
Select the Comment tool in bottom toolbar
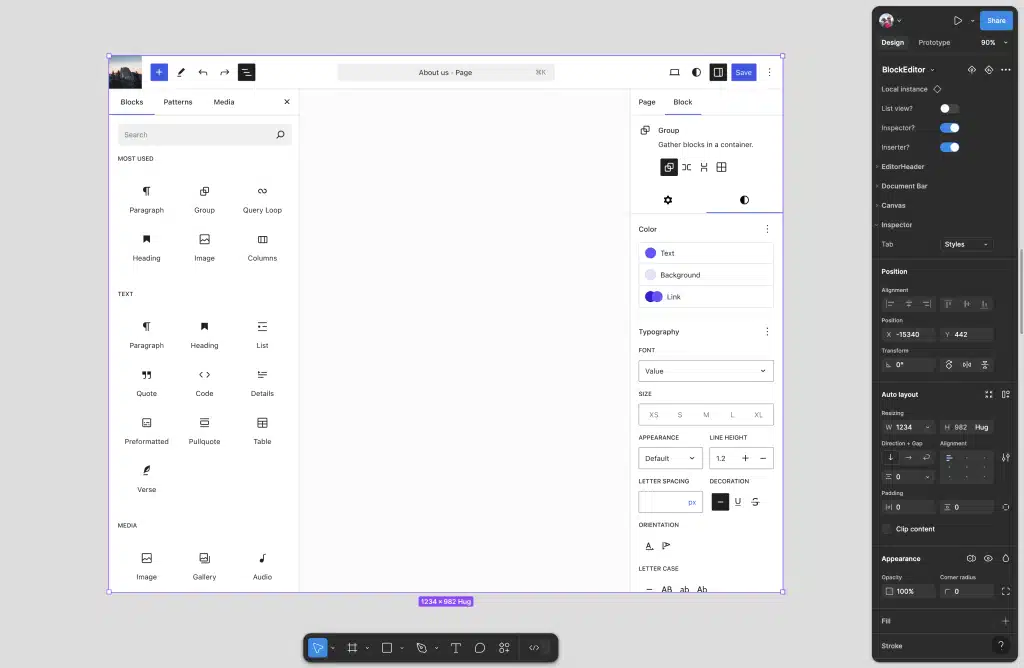click(480, 648)
